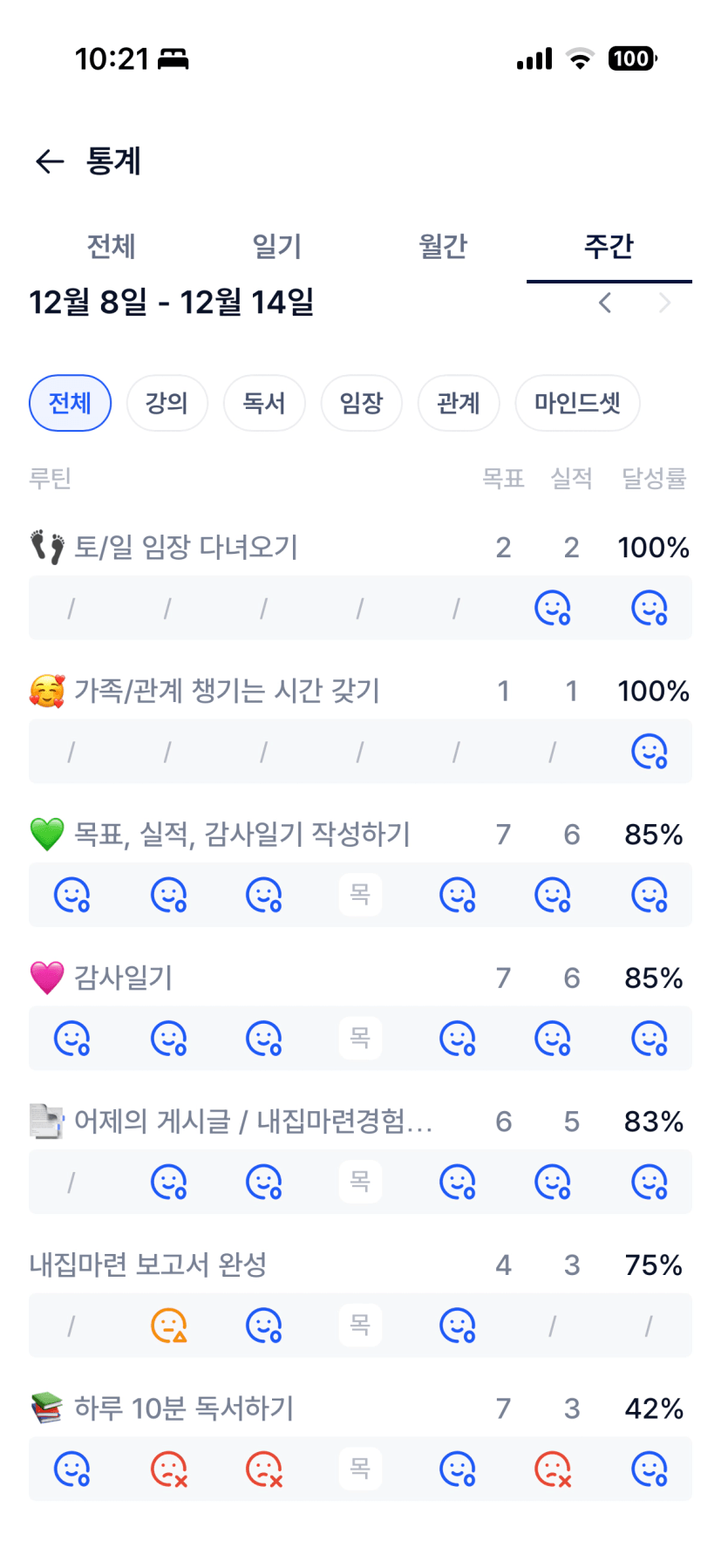Switch to the 일기 tab
The image size is (721, 1568).
[276, 247]
